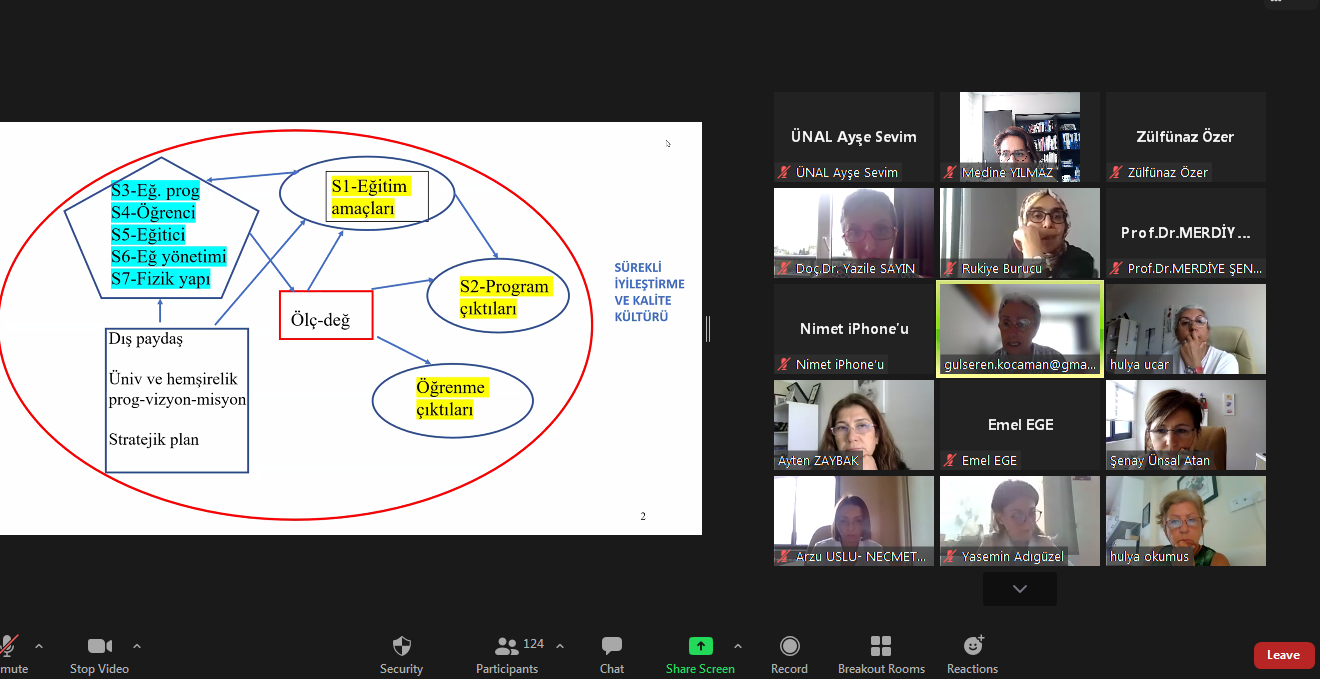This screenshot has height=679, width=1320.
Task: Click the red Leave button
Action: [1284, 655]
